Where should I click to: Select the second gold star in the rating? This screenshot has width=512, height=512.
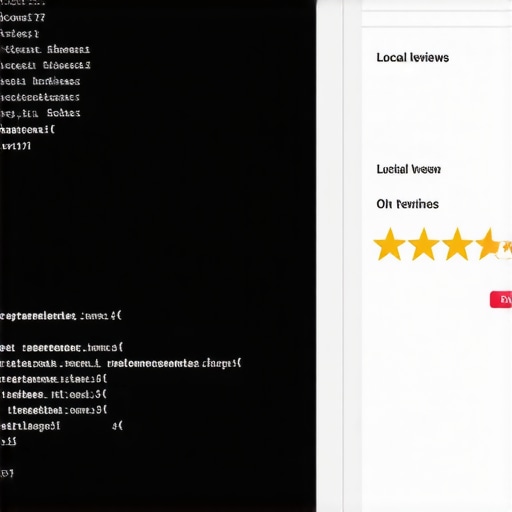(424, 244)
